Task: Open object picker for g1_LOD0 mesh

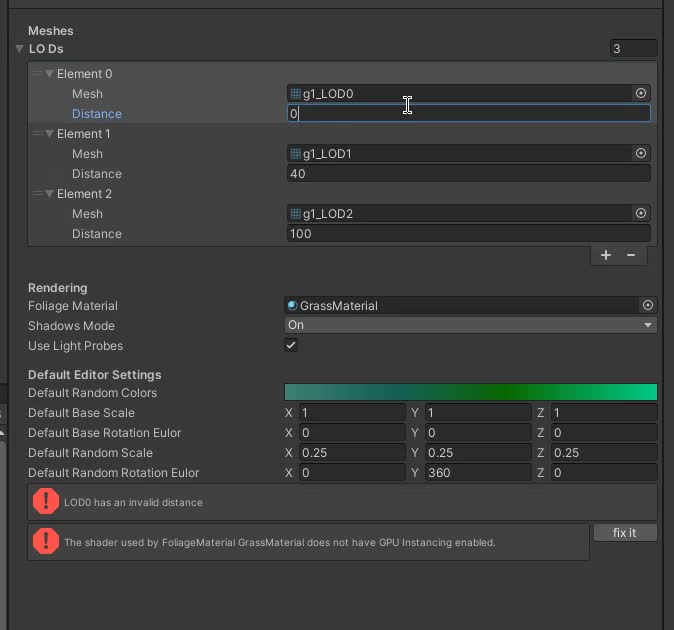Action: (x=641, y=93)
